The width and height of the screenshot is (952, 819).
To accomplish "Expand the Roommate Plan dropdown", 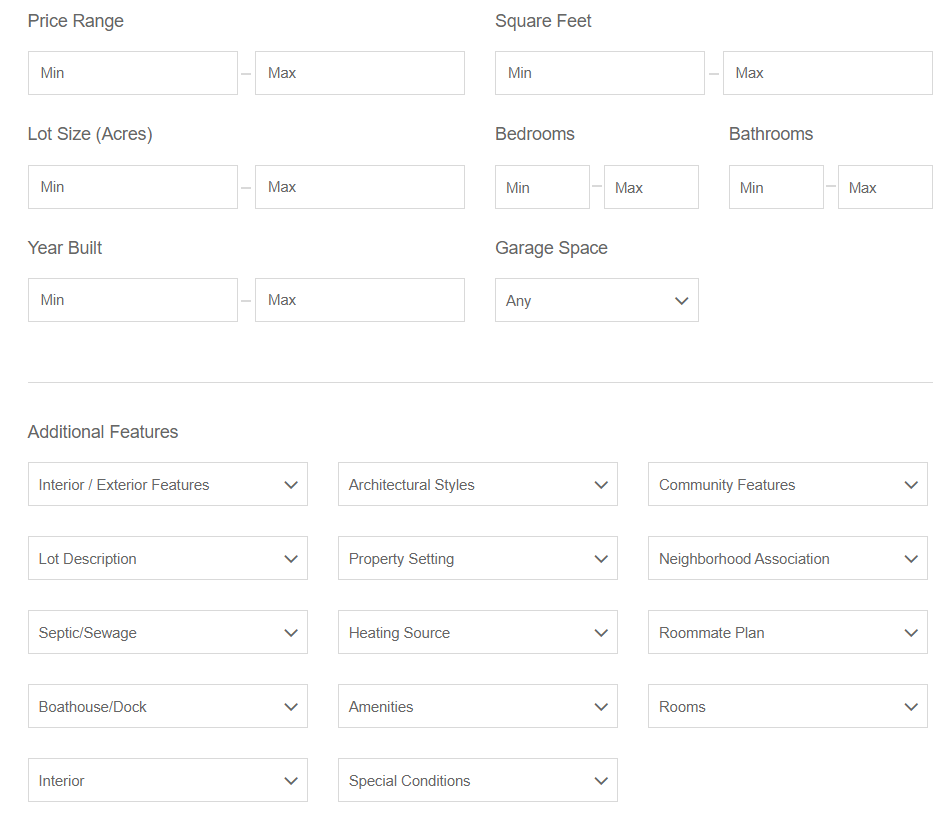I will [x=787, y=632].
